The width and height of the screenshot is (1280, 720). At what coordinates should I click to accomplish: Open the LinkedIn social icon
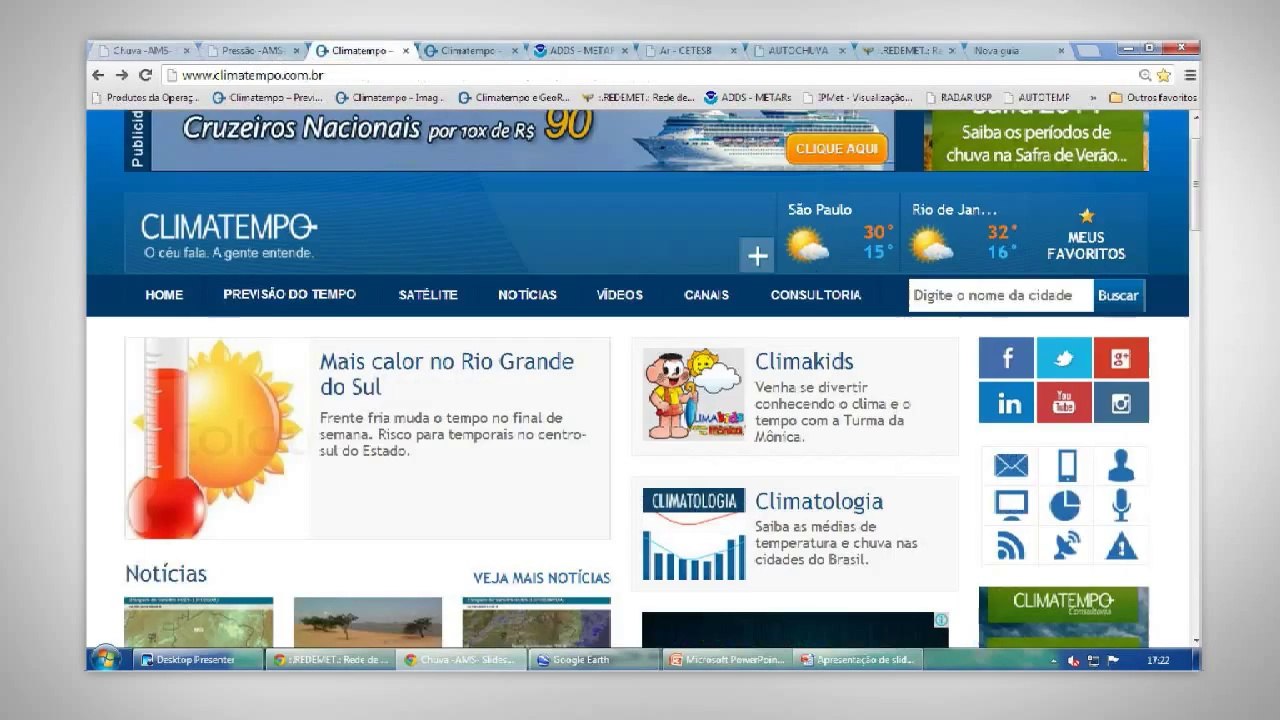tap(1006, 402)
